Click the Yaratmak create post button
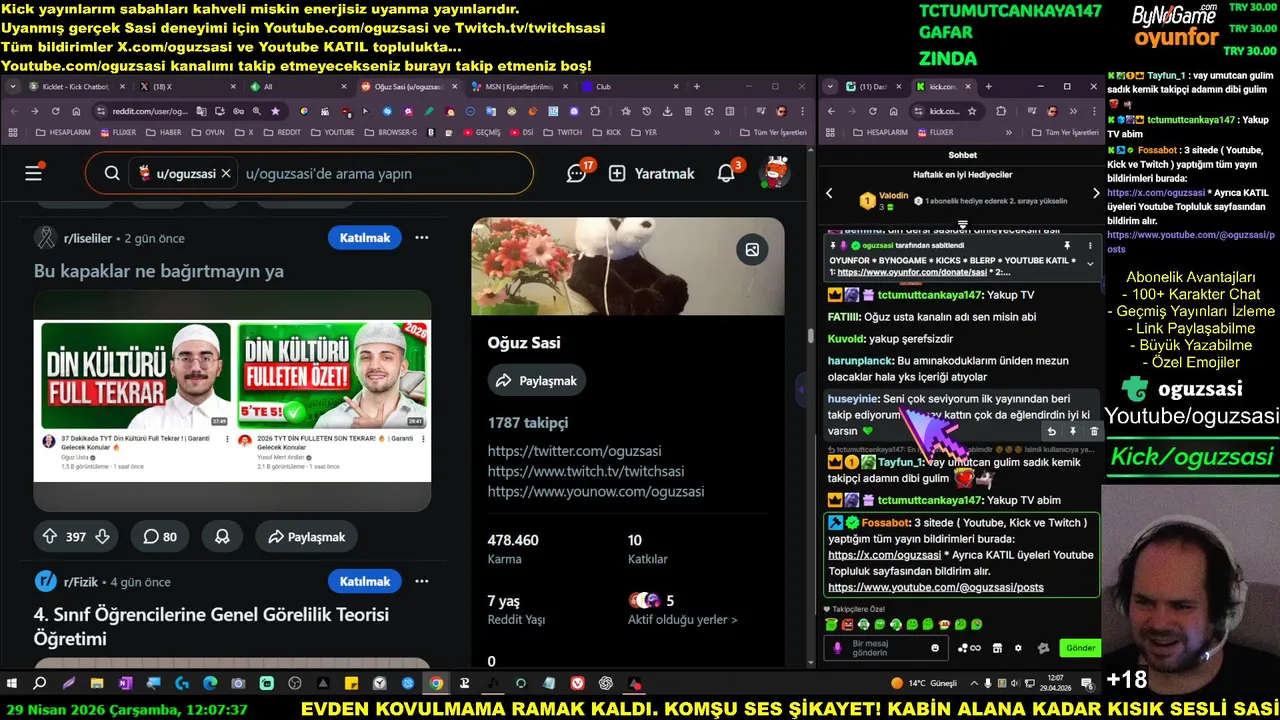Screen dimensions: 1280x720 (x=651, y=173)
